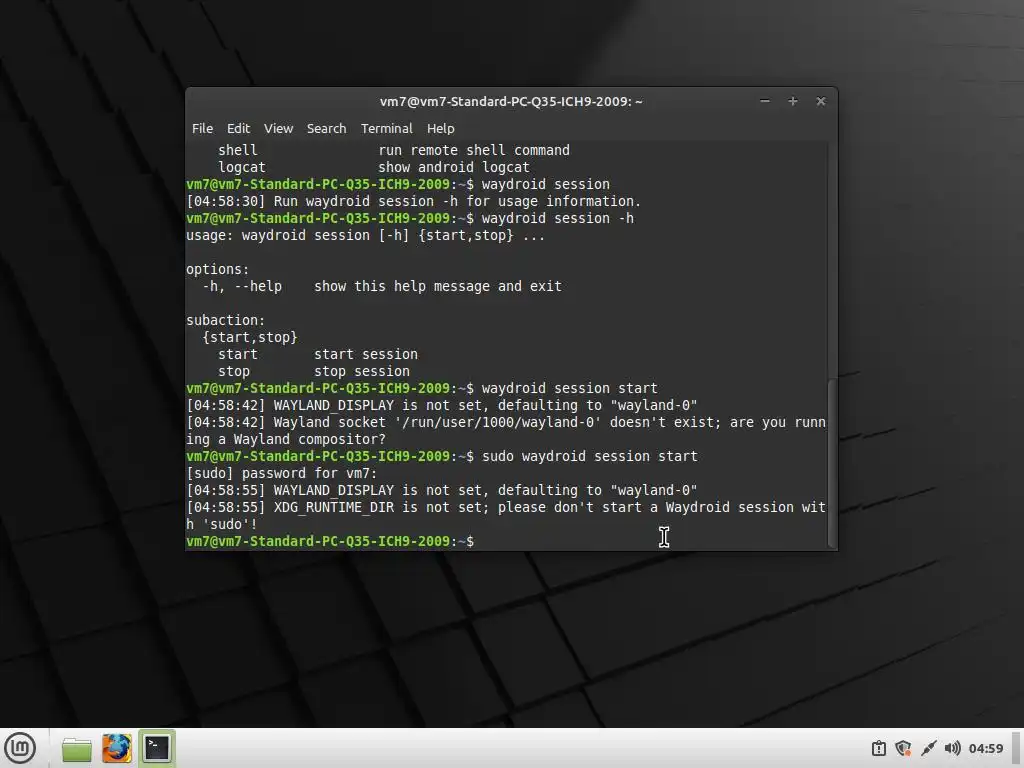Open the update manager shield icon

[903, 748]
